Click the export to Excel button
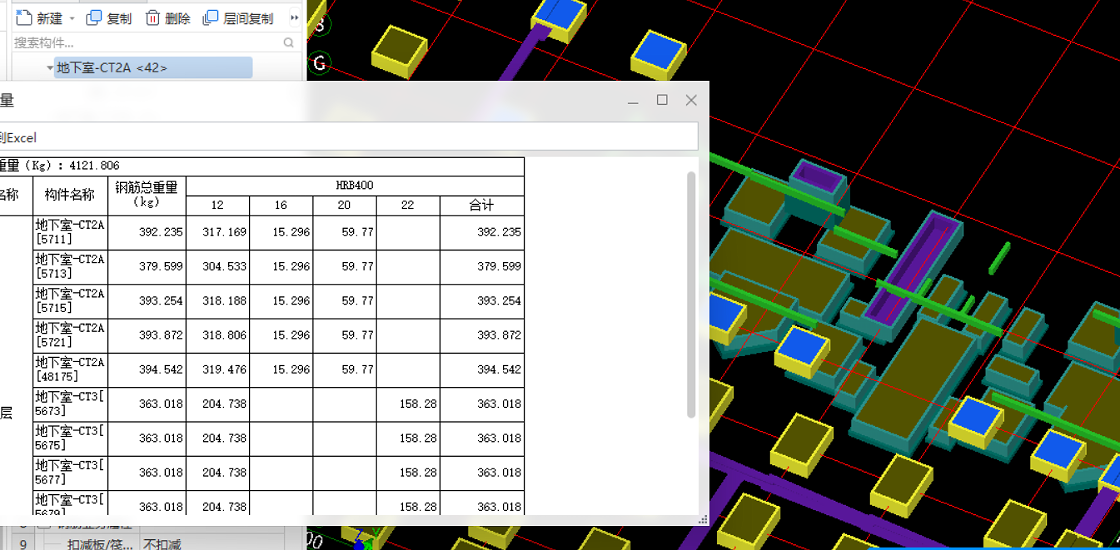1120x550 pixels. (x=18, y=137)
